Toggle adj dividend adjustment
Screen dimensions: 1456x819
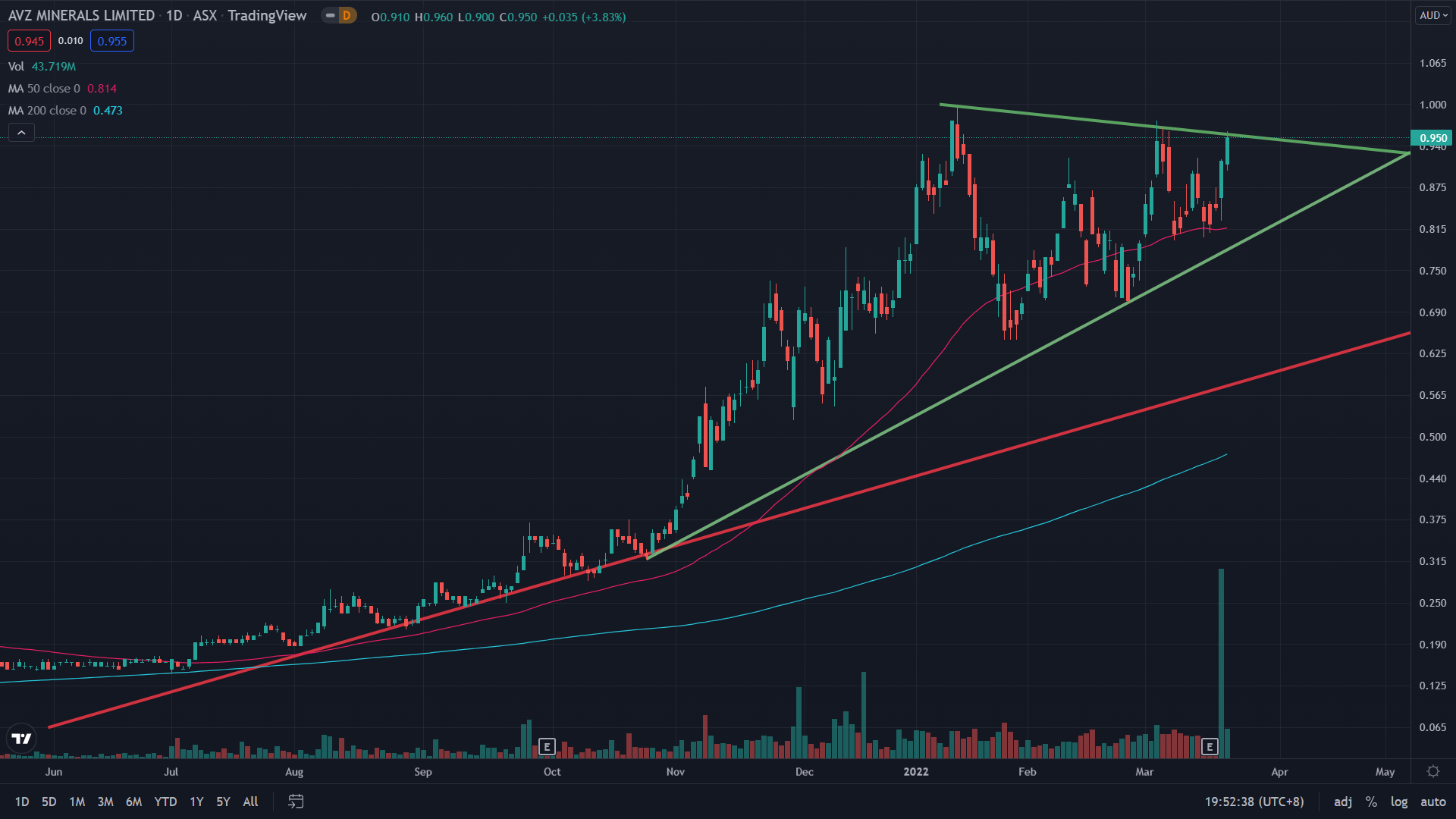[1343, 802]
